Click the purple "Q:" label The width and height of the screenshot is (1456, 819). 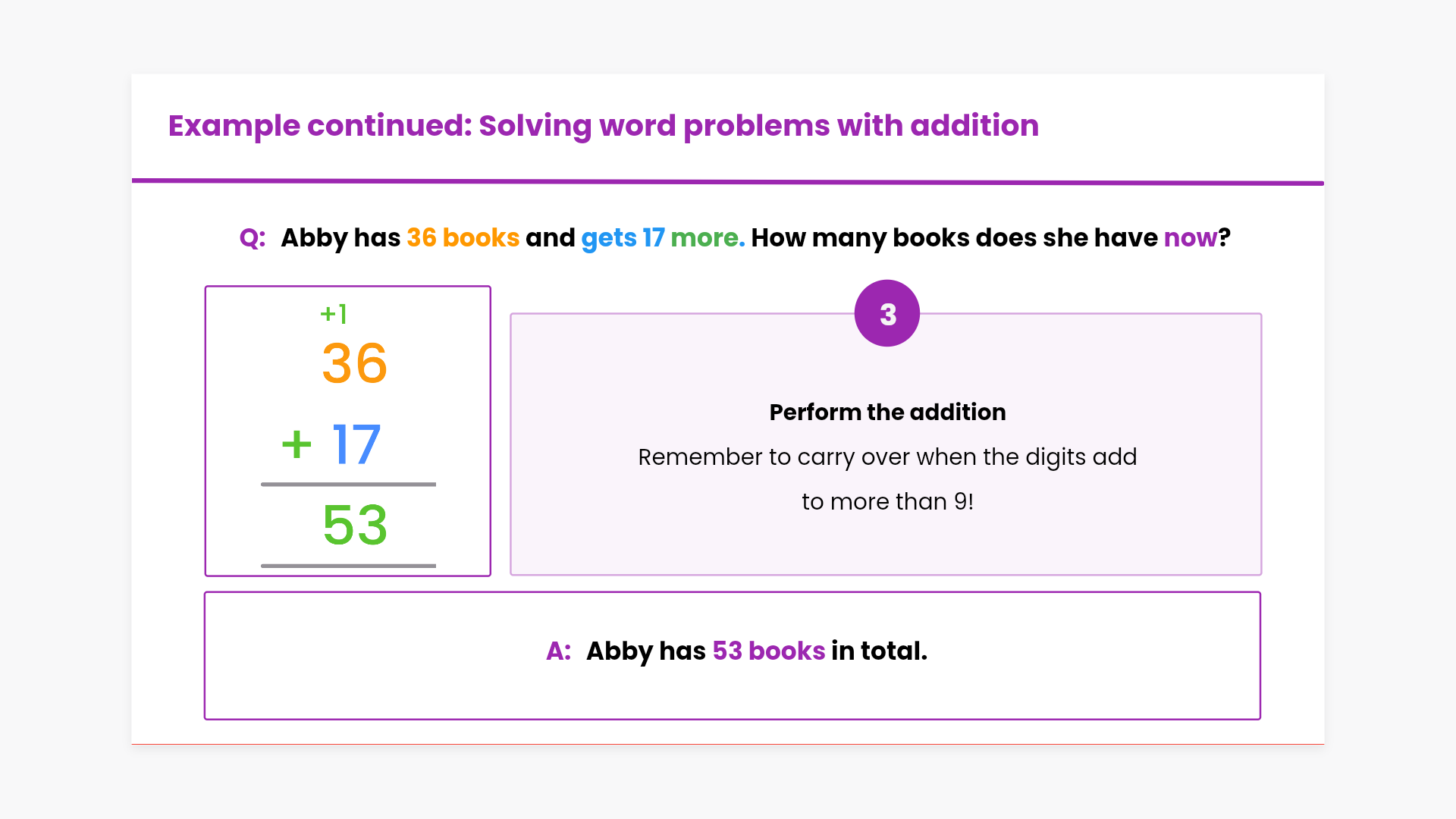[253, 238]
